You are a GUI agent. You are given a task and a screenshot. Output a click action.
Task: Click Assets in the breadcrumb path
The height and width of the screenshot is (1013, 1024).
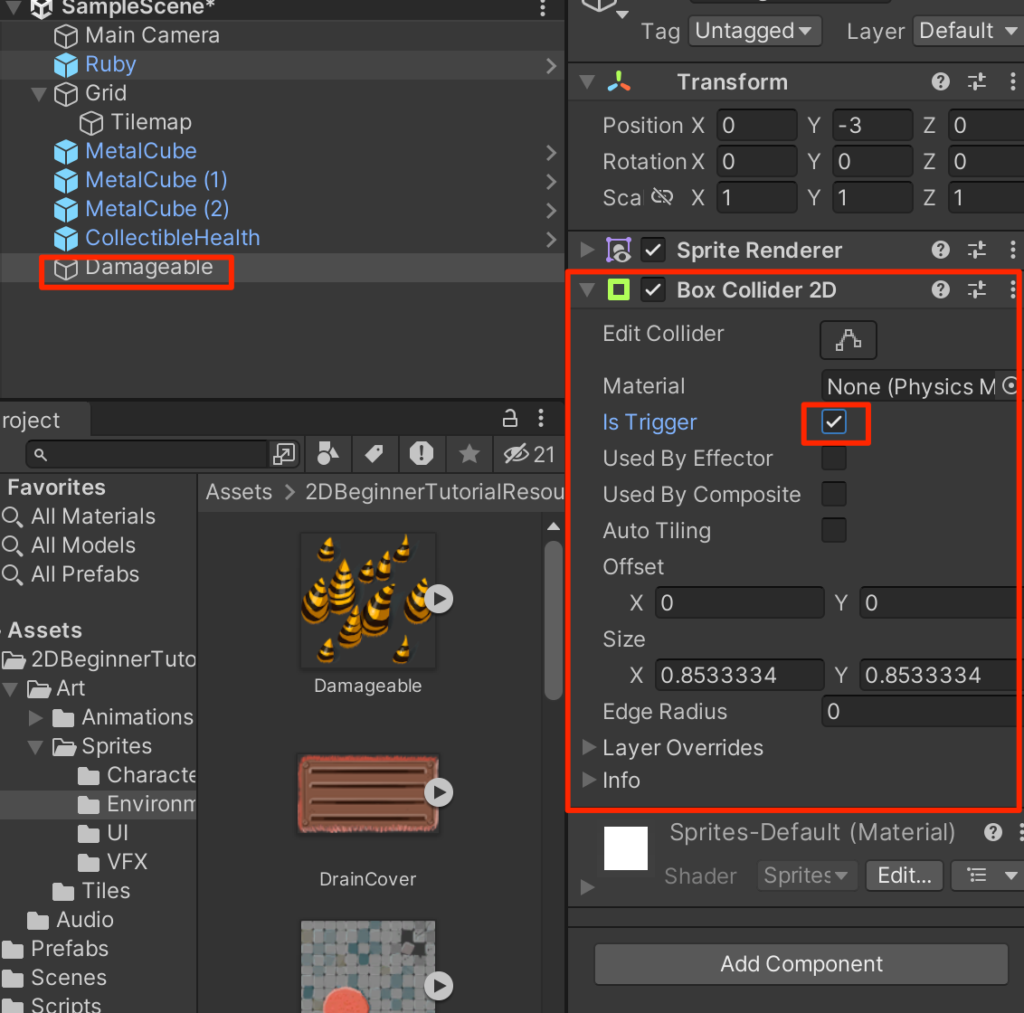(238, 491)
